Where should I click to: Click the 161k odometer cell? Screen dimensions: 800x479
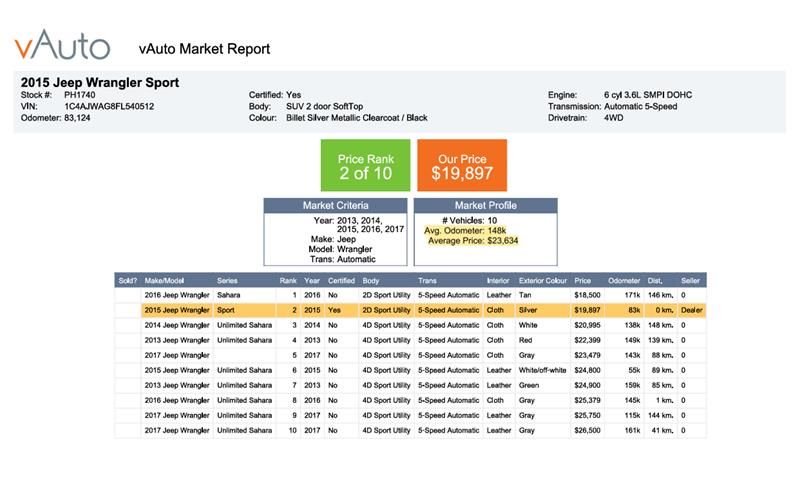[x=633, y=430]
